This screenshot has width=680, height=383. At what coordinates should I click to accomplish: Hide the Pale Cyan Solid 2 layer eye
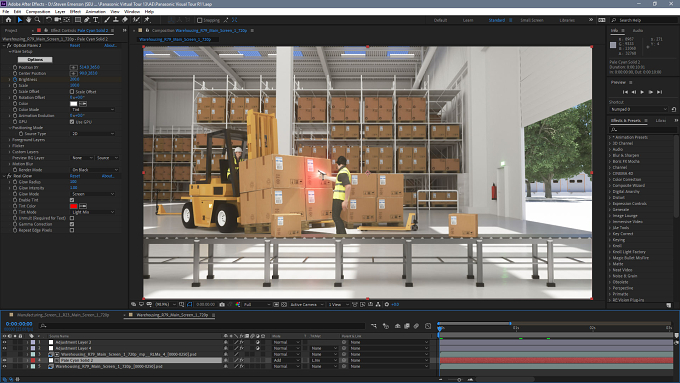tap(5, 360)
